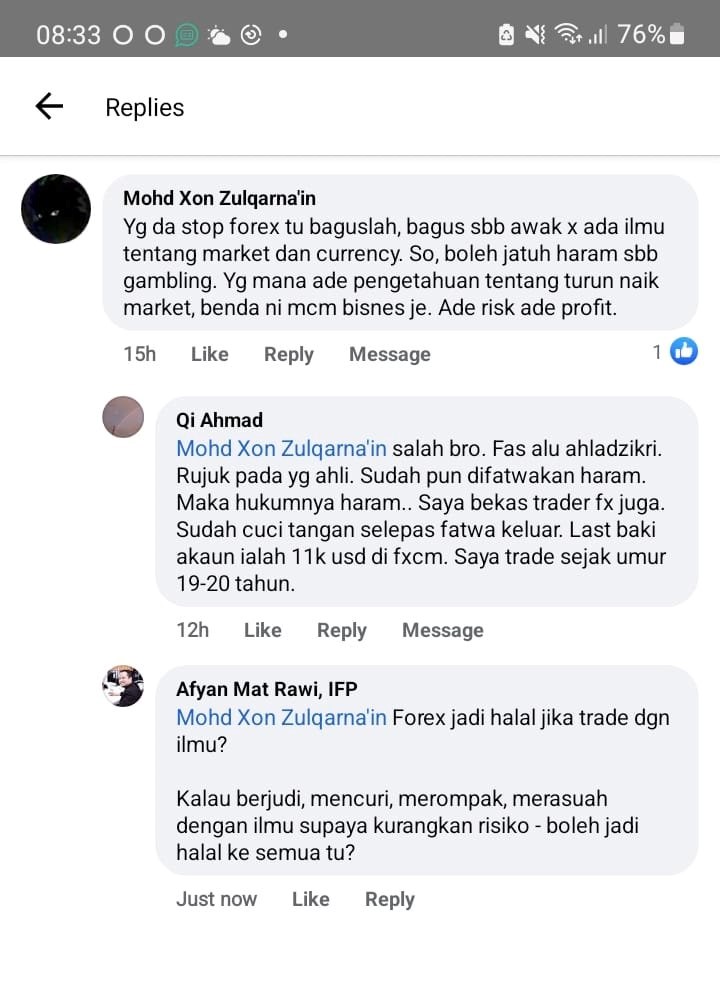Like Mohd Xon Zulqarna'in's comment
Screen dimensions: 720x1004
[x=209, y=354]
